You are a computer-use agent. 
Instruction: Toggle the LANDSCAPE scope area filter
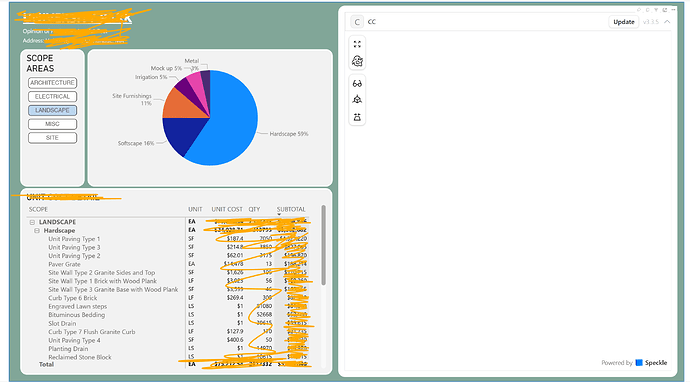[52, 110]
